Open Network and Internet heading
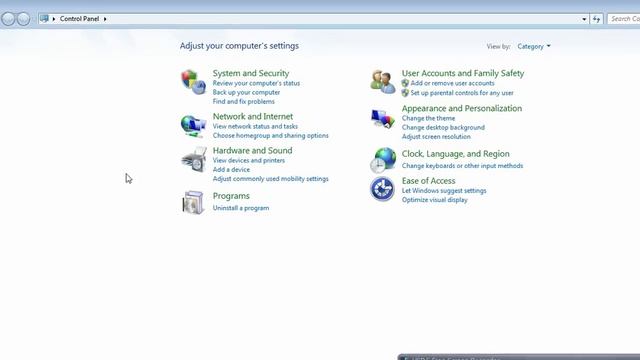Viewport: 640px width, 360px height. pos(253,116)
